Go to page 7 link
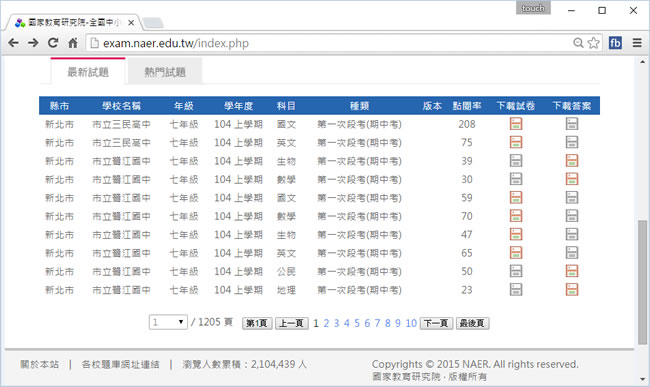 (x=377, y=323)
